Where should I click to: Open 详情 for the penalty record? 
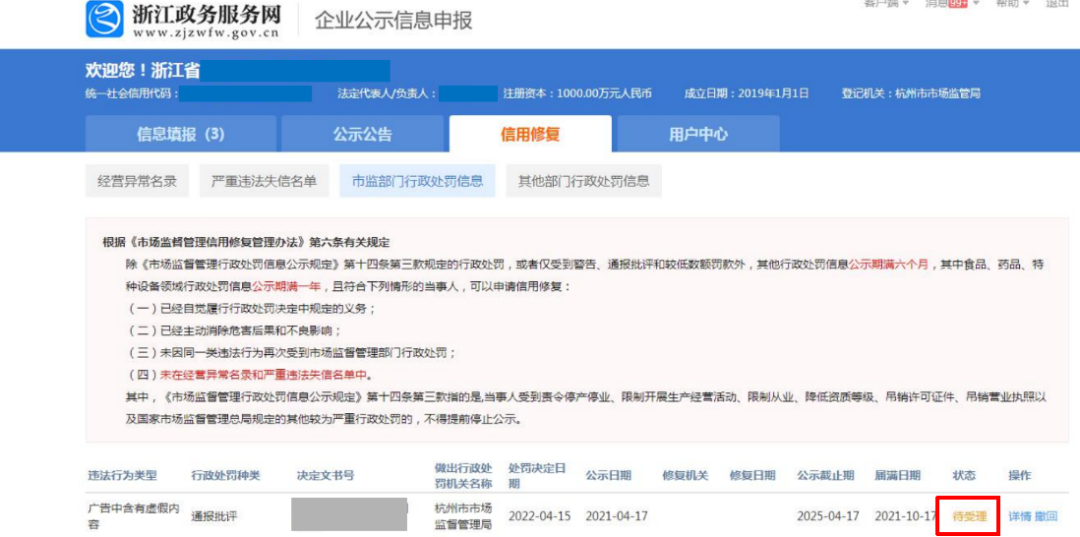click(x=1019, y=517)
